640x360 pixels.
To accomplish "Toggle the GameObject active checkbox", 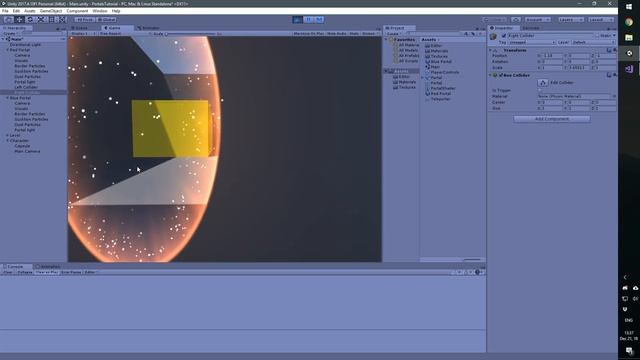I will 504,36.
